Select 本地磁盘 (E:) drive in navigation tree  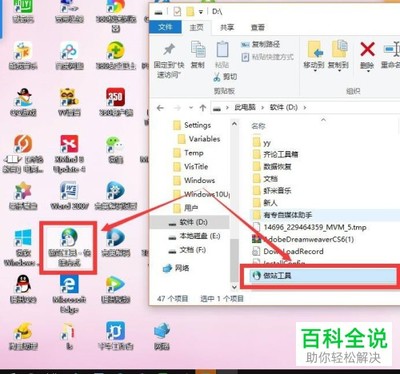point(195,236)
